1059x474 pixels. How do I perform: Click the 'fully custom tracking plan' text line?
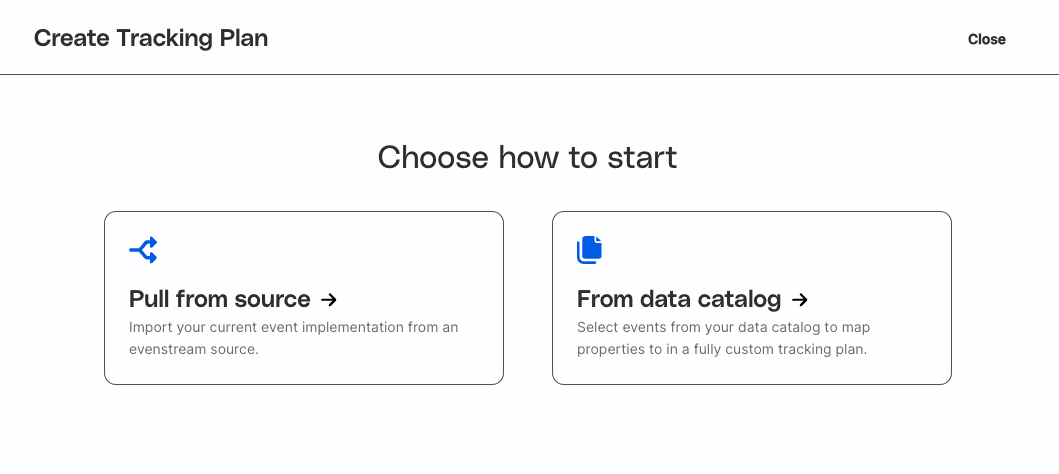(723, 350)
